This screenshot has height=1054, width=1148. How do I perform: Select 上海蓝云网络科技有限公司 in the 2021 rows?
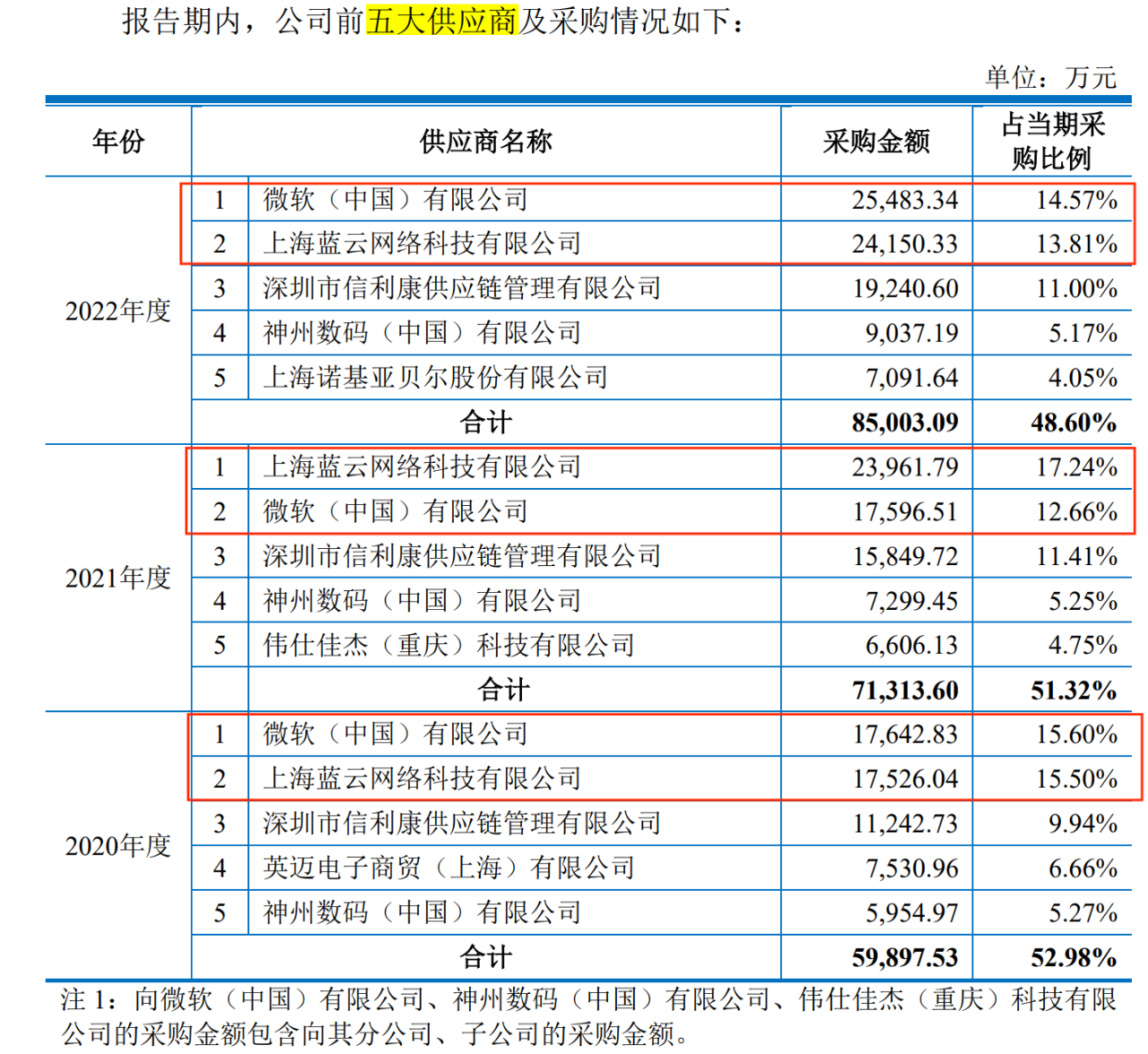pyautogui.click(x=422, y=466)
